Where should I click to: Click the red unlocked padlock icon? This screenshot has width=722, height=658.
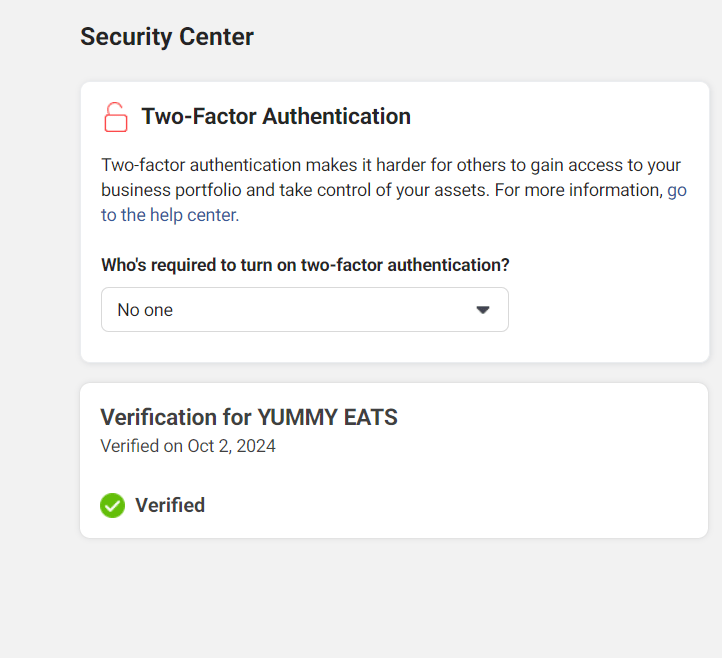point(116,117)
